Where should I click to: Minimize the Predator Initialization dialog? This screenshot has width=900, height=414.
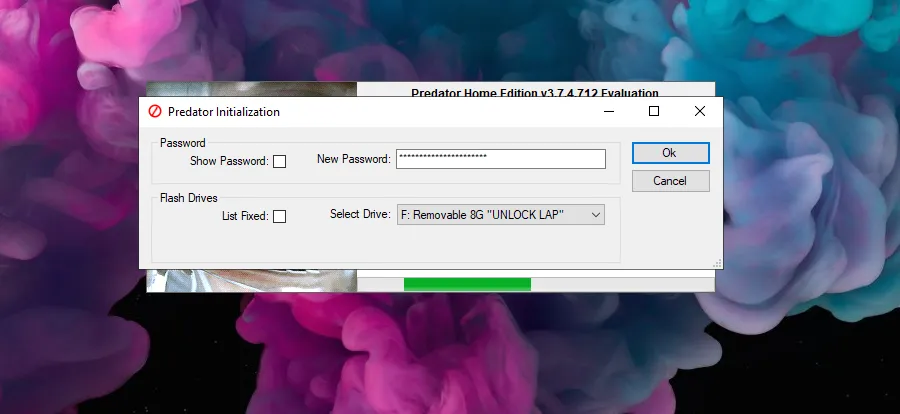(x=608, y=112)
